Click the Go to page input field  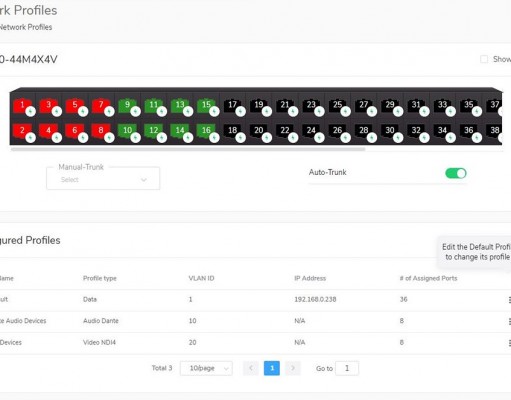point(347,368)
